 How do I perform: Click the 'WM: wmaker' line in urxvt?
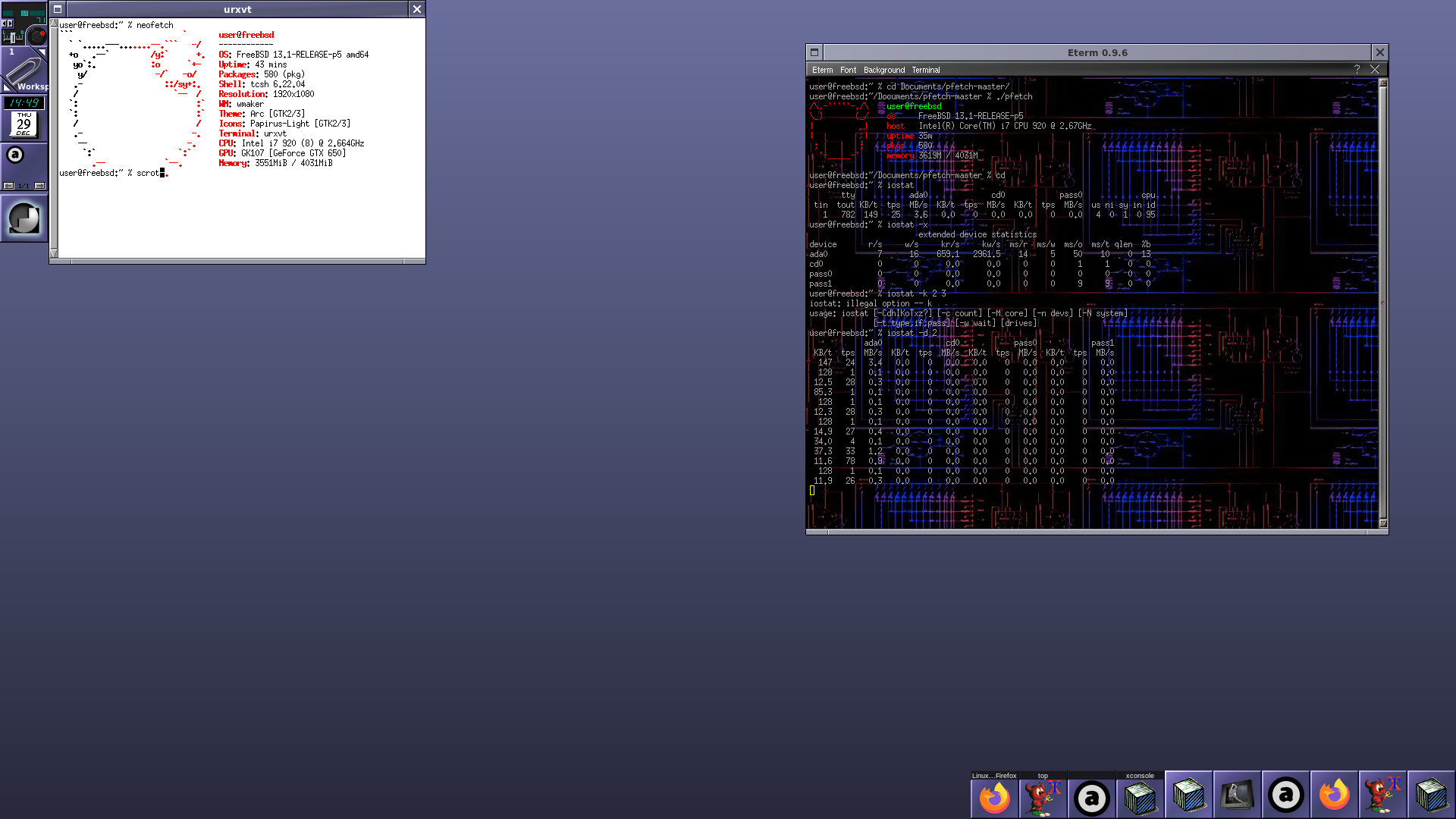pos(241,104)
